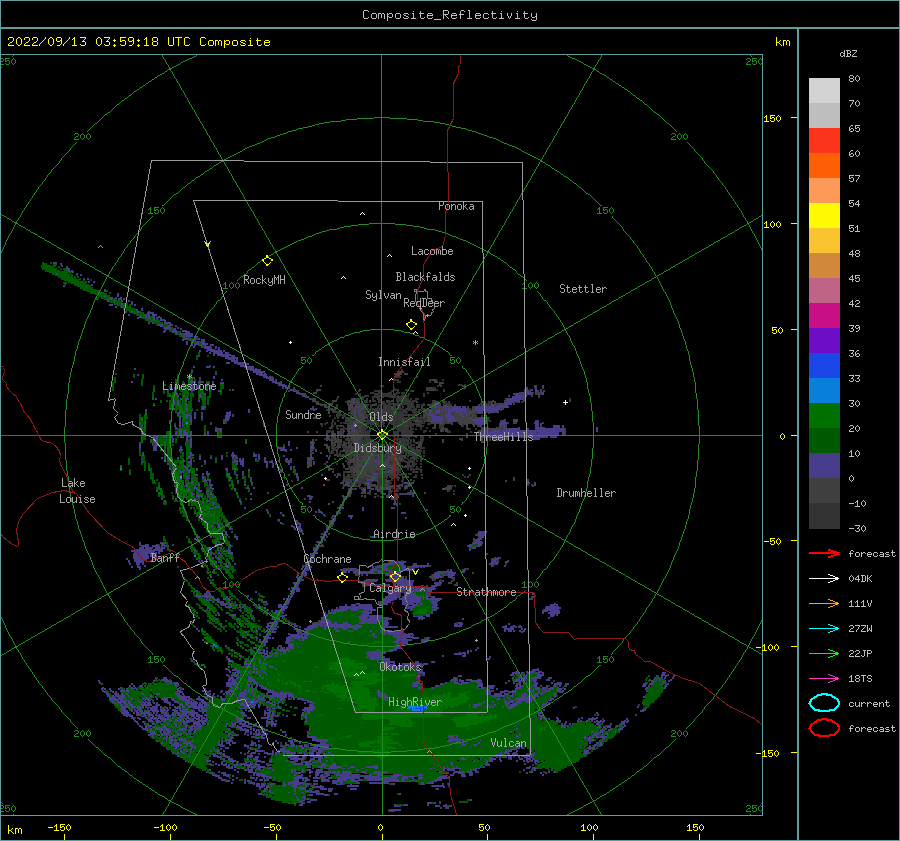Click the yellow diamond marker near RockyMH
The width and height of the screenshot is (900, 841).
267,261
